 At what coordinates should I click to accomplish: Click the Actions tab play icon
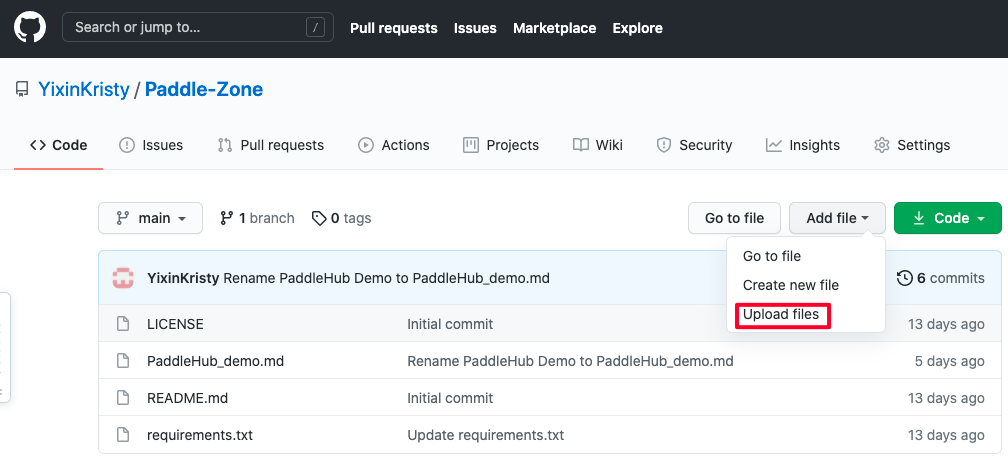[x=366, y=145]
